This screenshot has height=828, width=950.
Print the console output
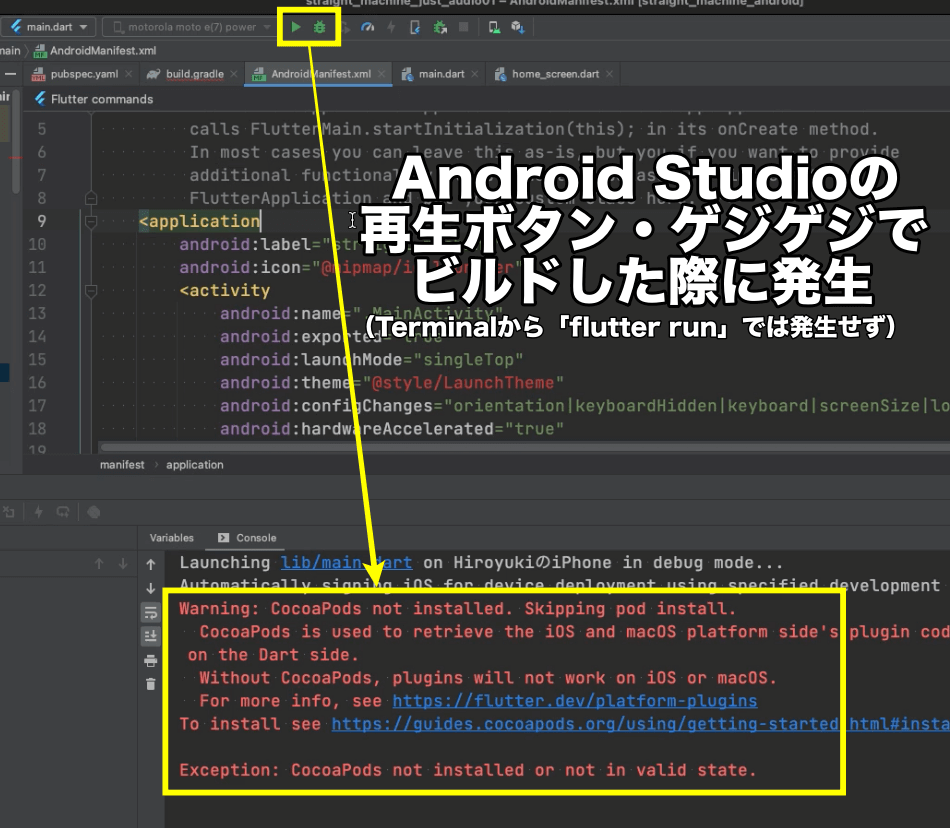coord(150,660)
